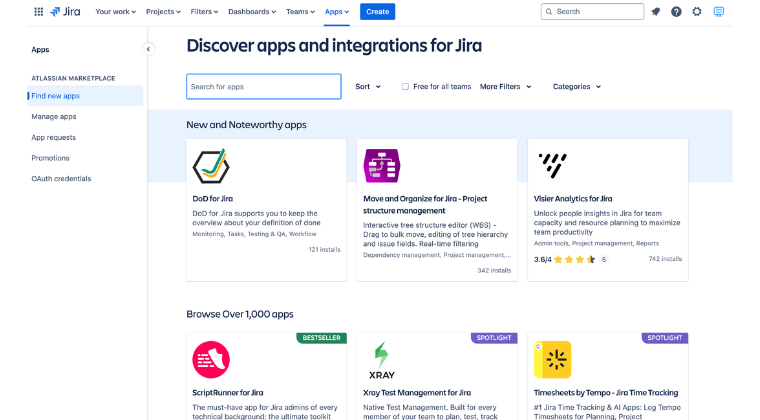Click the ScriptRunner for Jira red logo
Image resolution: width=760 pixels, height=420 pixels.
click(211, 359)
